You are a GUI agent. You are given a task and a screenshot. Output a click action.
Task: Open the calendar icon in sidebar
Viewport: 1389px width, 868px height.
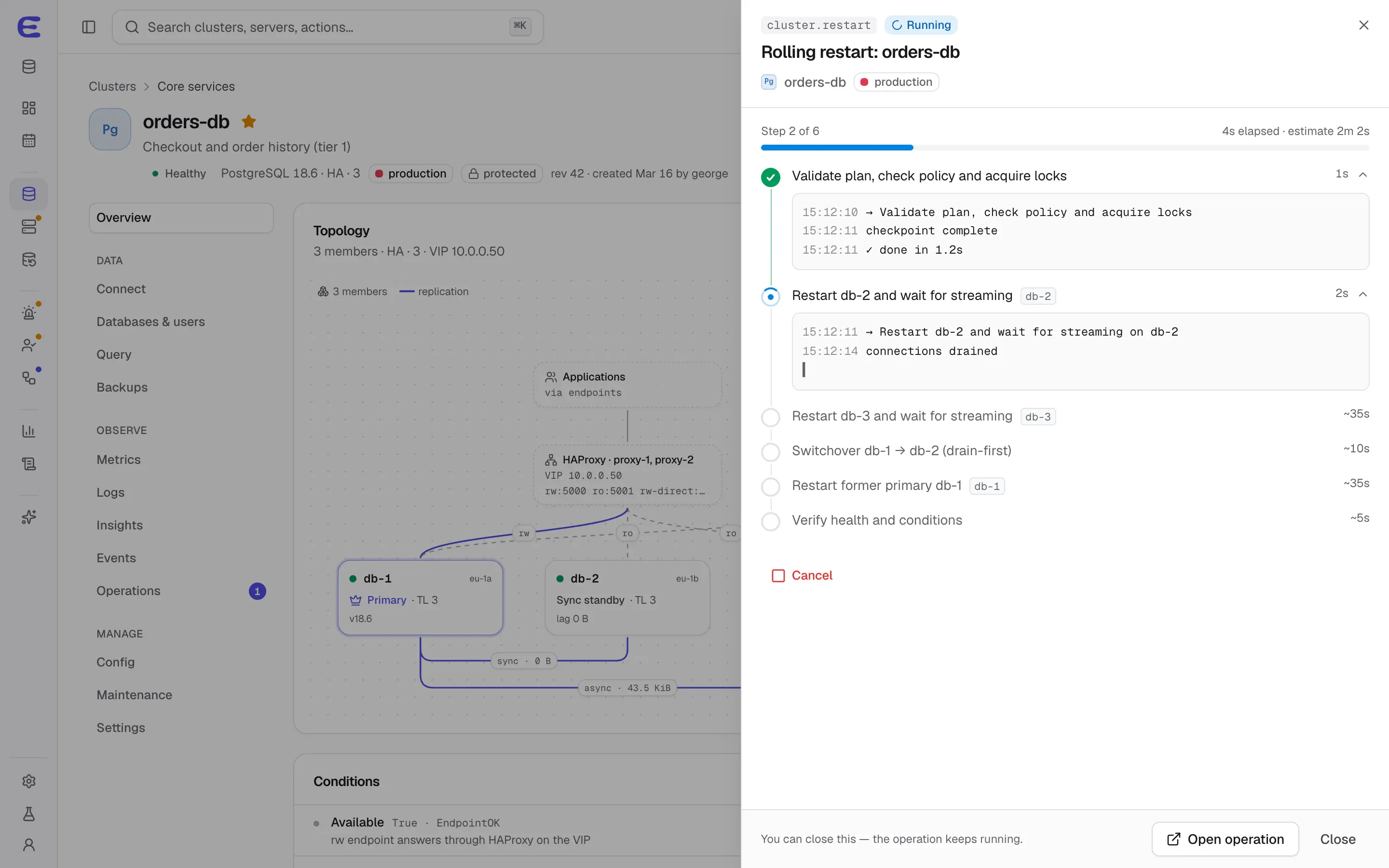[x=29, y=141]
